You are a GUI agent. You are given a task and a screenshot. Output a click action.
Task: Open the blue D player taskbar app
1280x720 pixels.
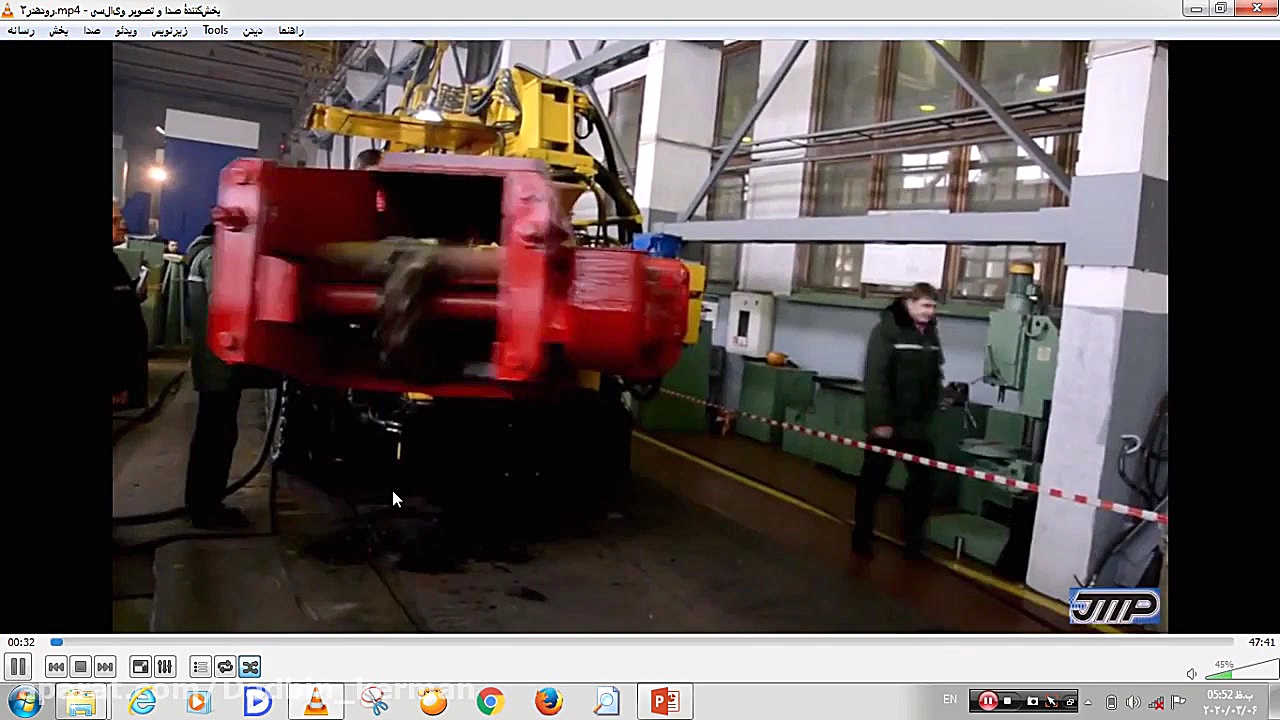click(x=257, y=701)
